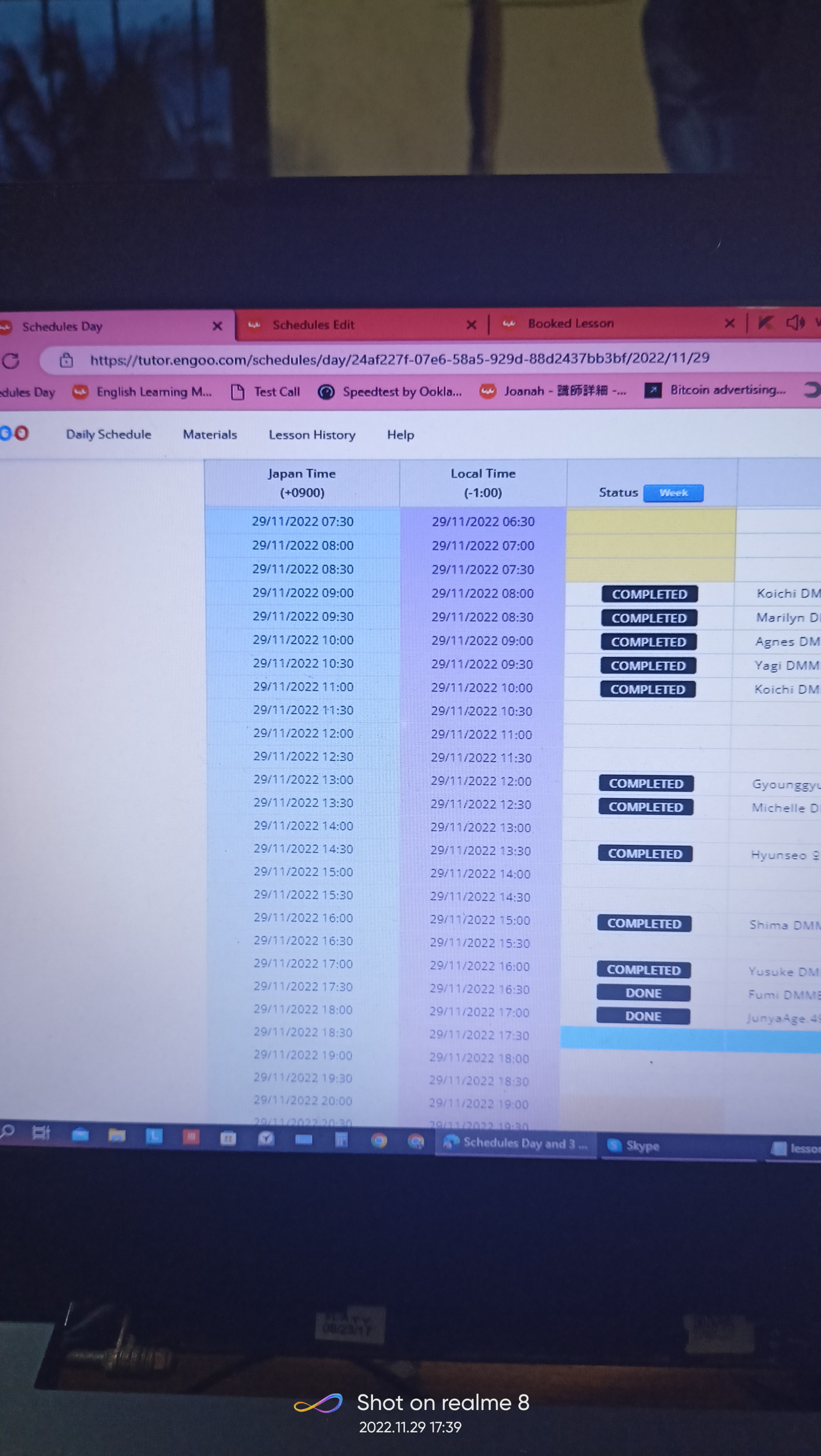Reload the page with the refresh icon
Viewport: 821px width, 1456px height.
point(11,361)
